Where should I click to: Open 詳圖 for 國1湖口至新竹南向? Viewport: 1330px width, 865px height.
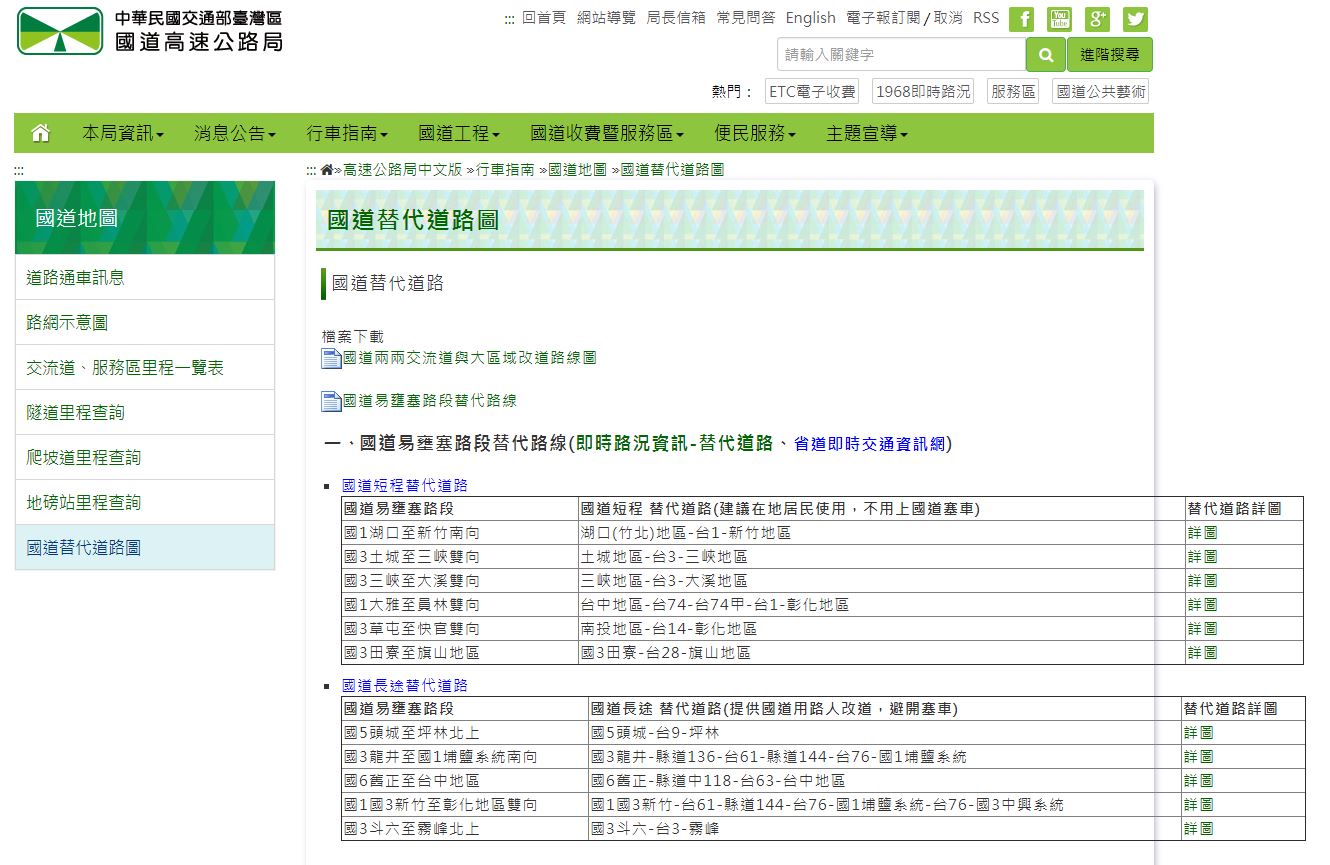[1202, 533]
